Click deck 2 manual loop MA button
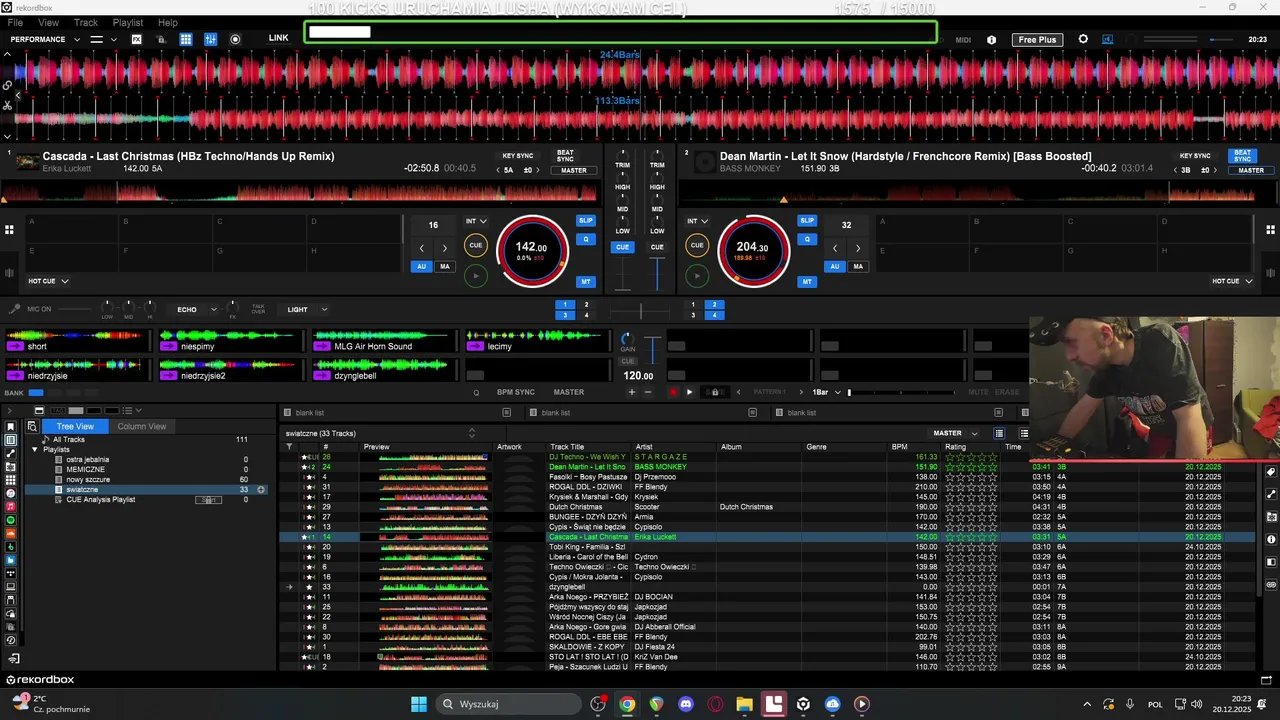The width and height of the screenshot is (1280, 720). pyautogui.click(x=858, y=266)
